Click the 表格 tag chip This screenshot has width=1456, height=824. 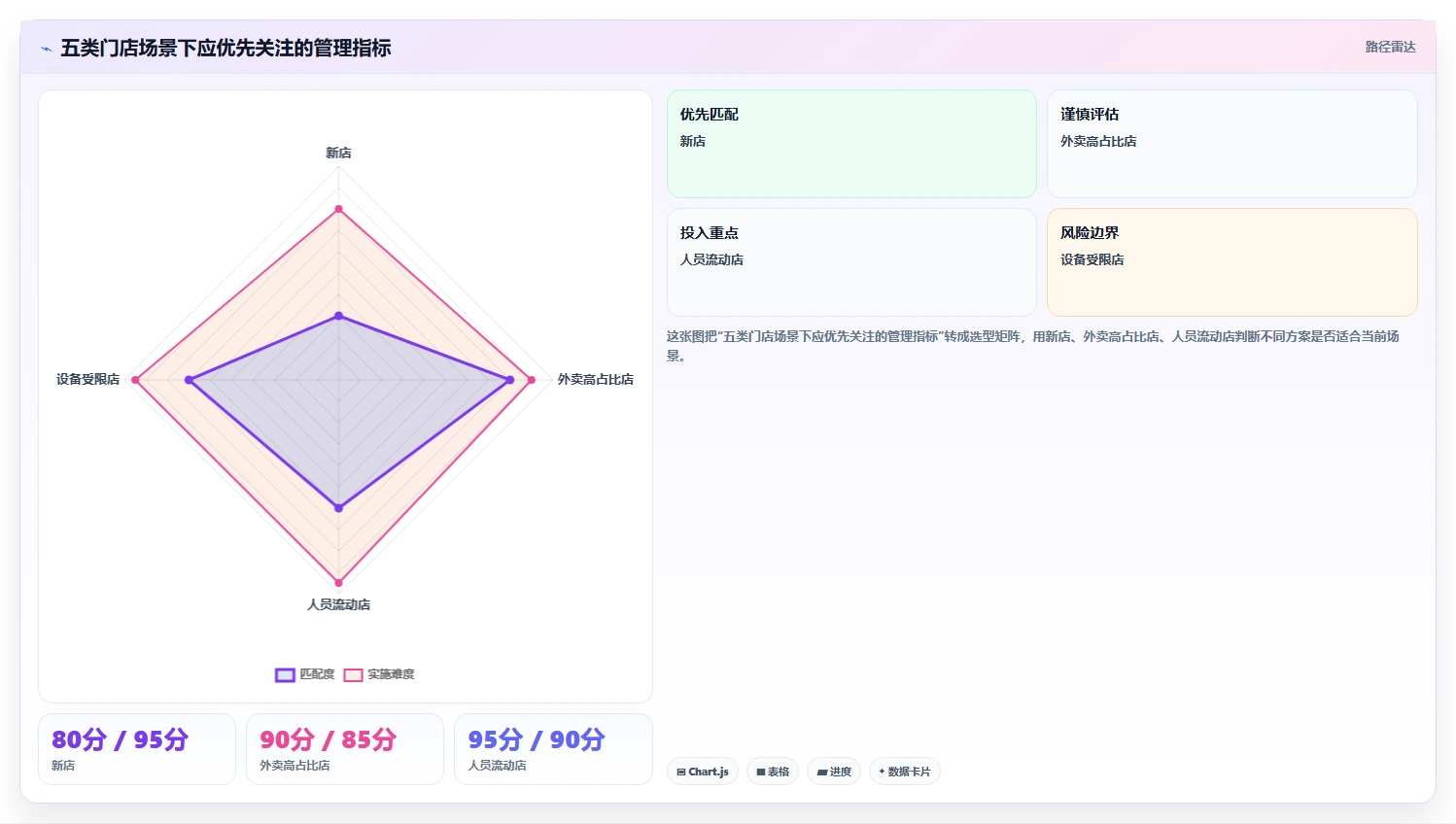773,772
